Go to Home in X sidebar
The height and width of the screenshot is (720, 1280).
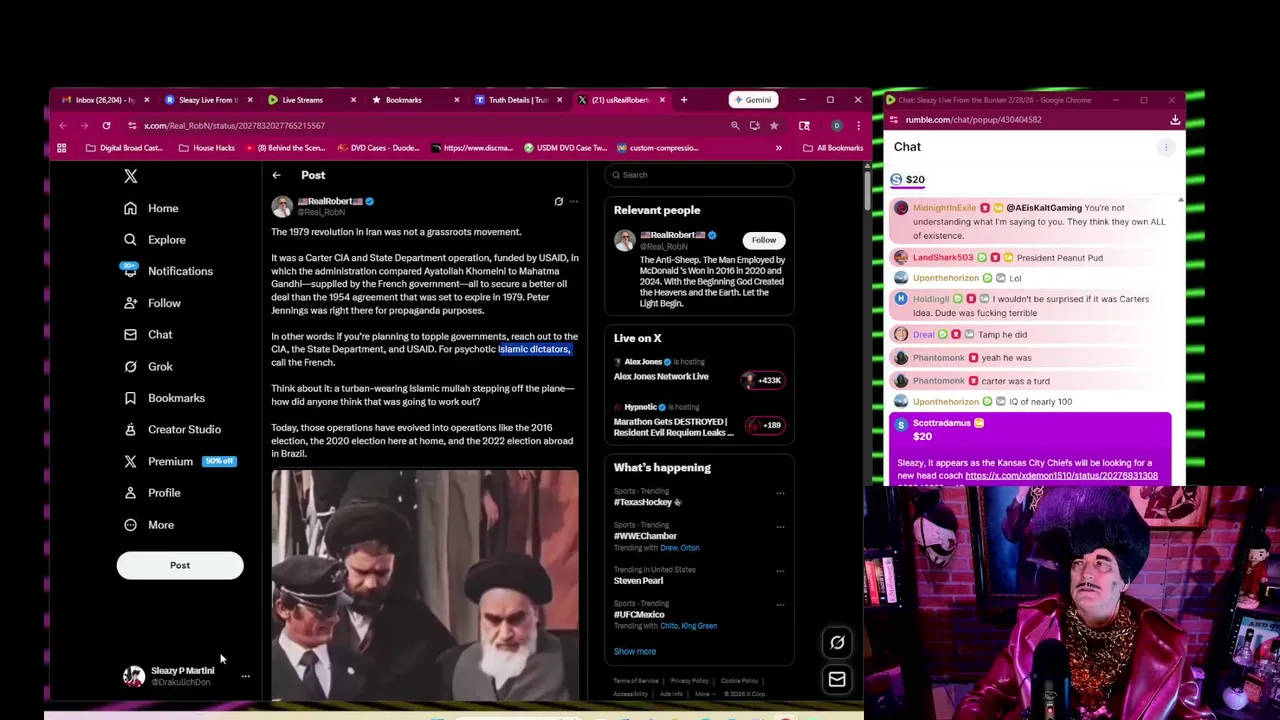[151, 208]
